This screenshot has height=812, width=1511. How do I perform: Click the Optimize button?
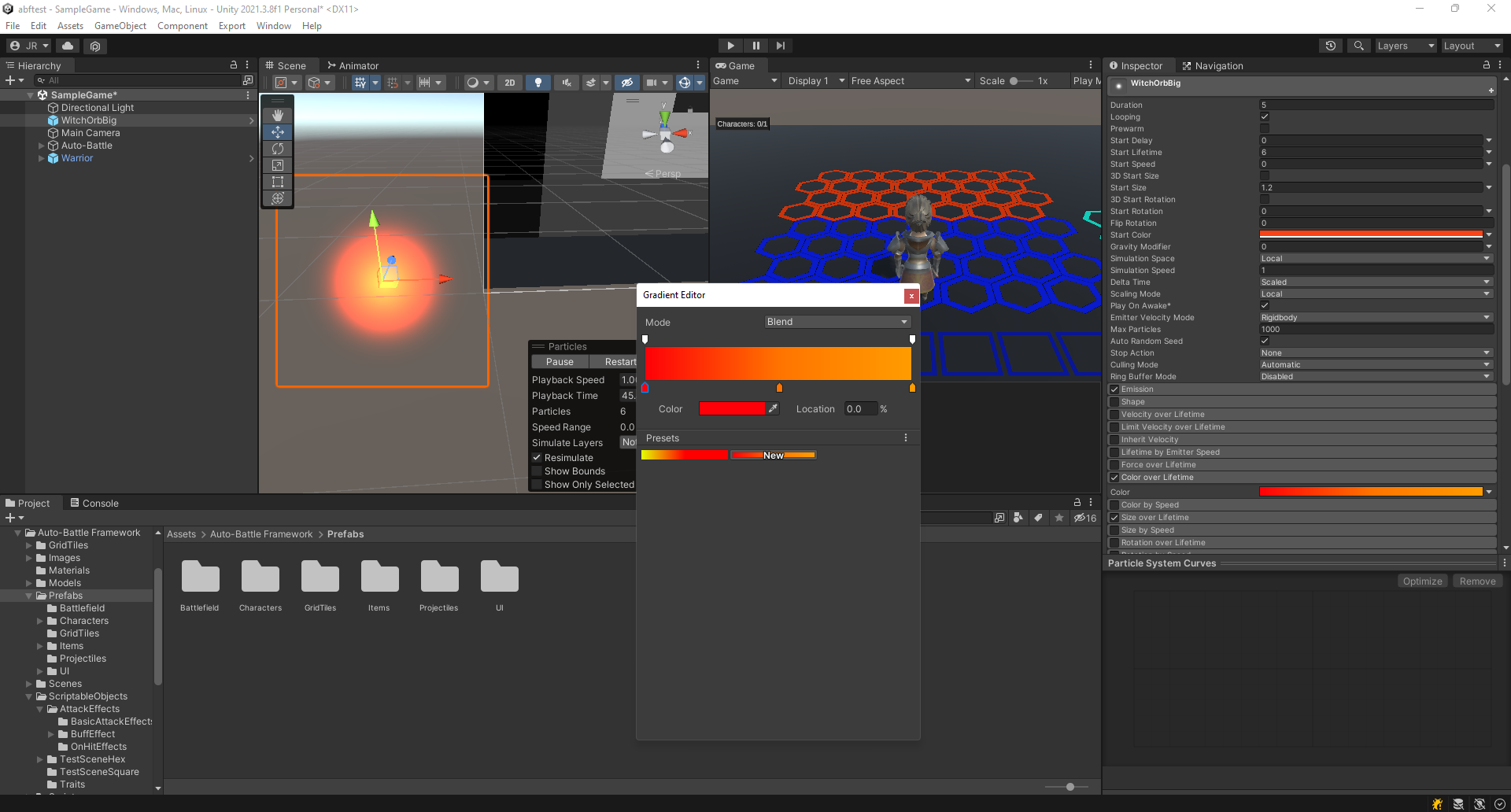(1422, 581)
